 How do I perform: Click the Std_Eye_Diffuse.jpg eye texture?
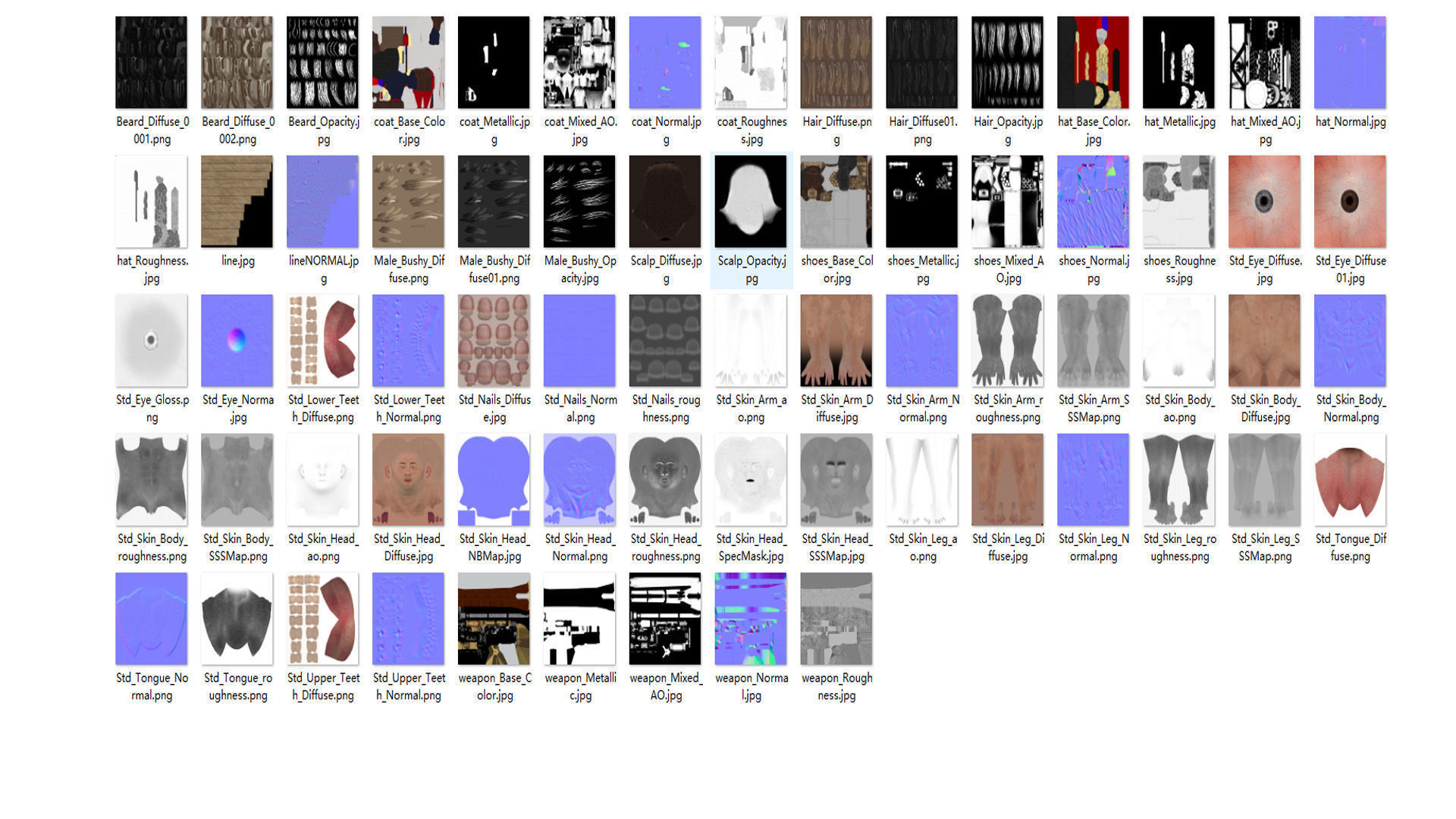tap(1264, 202)
